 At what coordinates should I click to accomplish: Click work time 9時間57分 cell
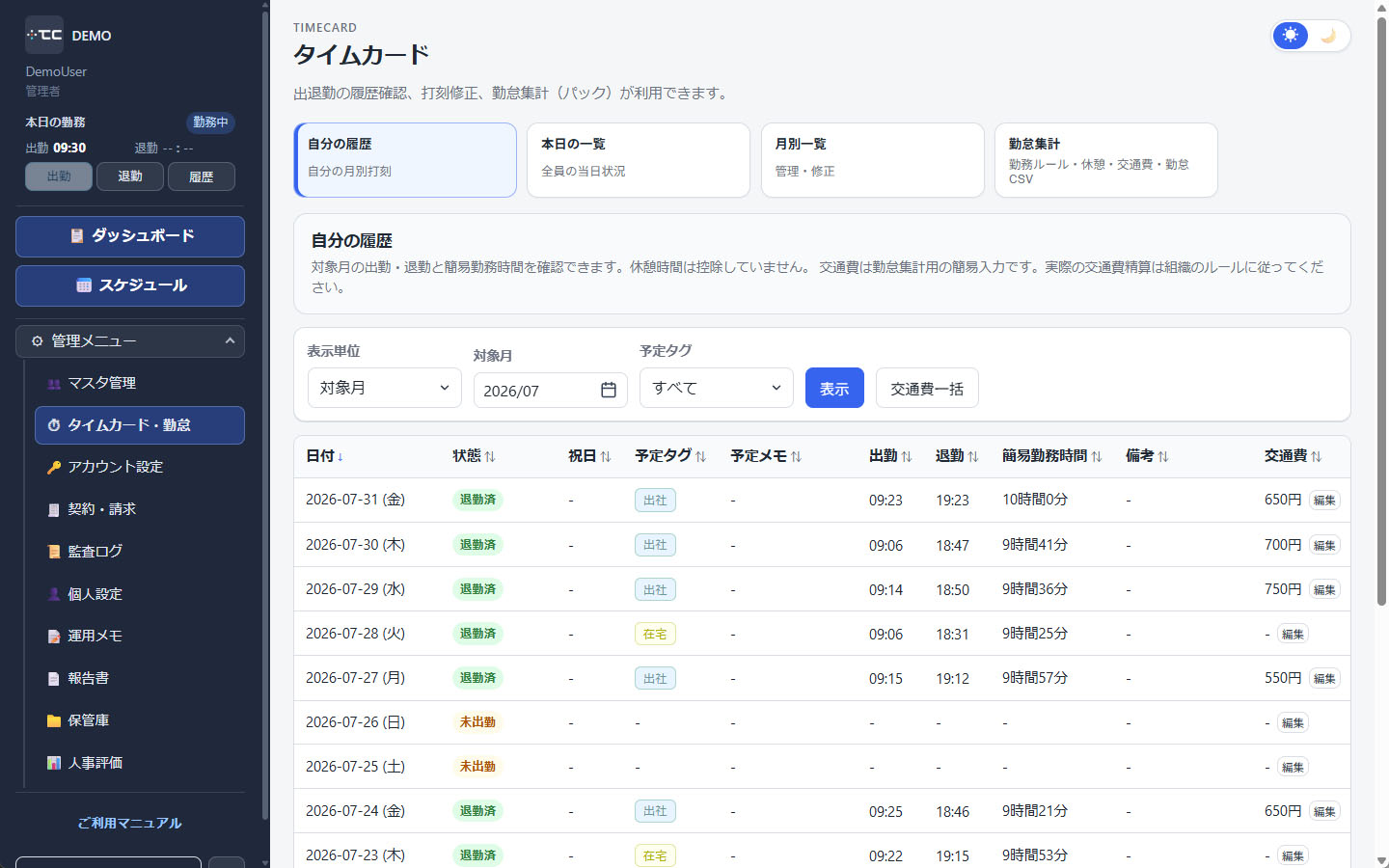(x=1035, y=678)
